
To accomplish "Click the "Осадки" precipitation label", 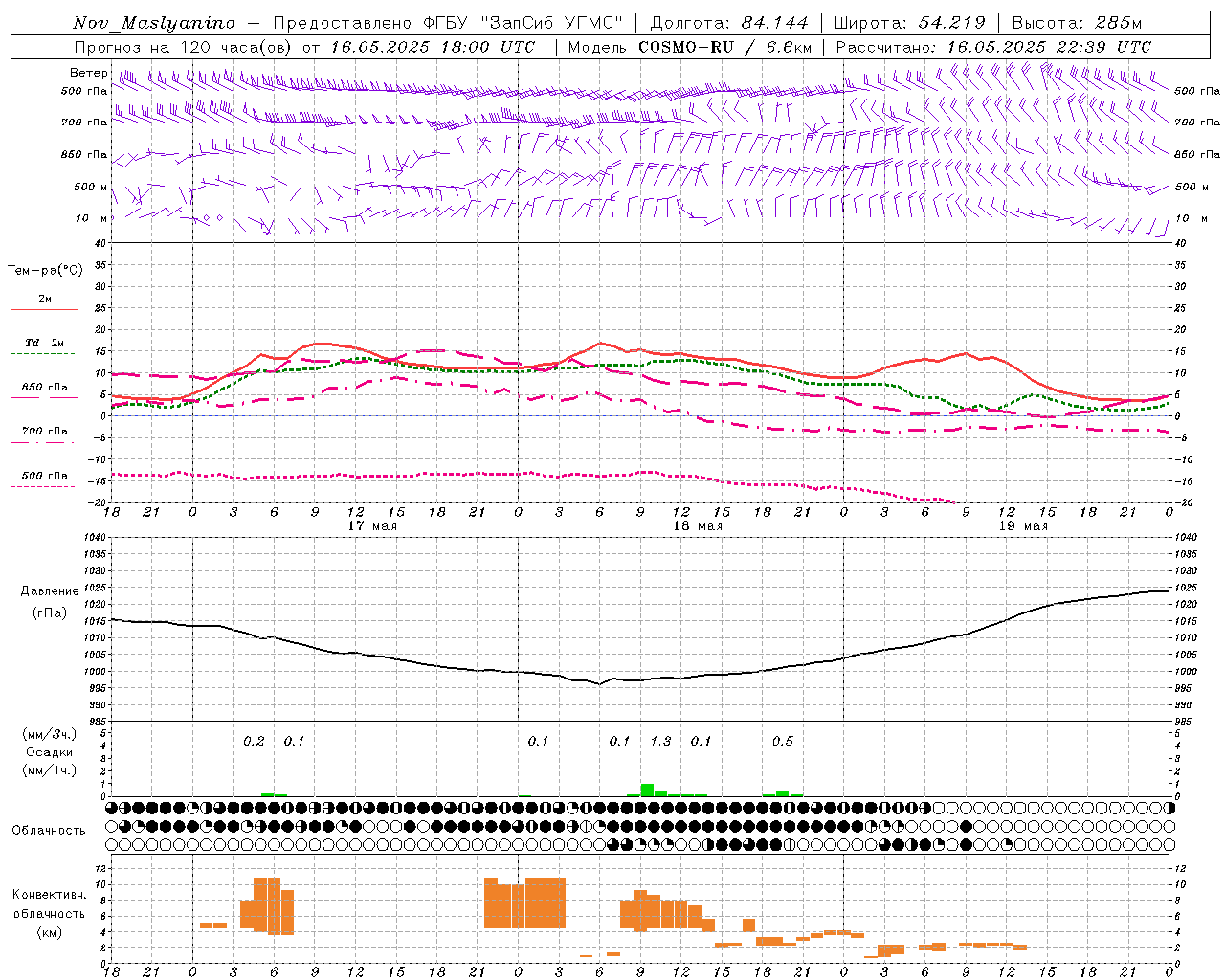I will coord(49,752).
